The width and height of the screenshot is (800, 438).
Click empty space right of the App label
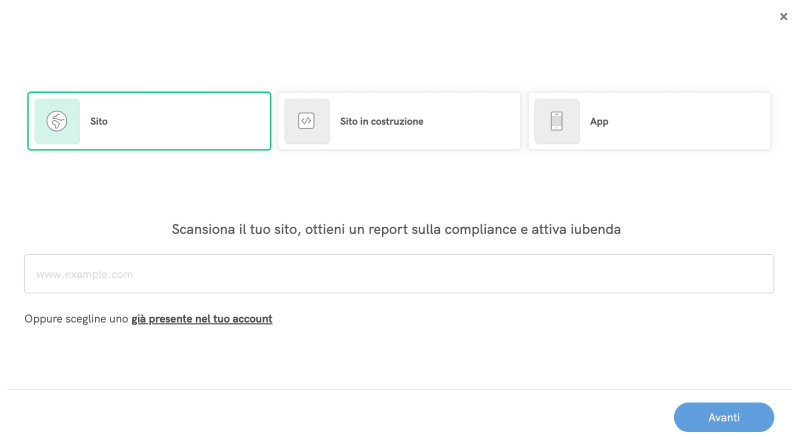690,121
